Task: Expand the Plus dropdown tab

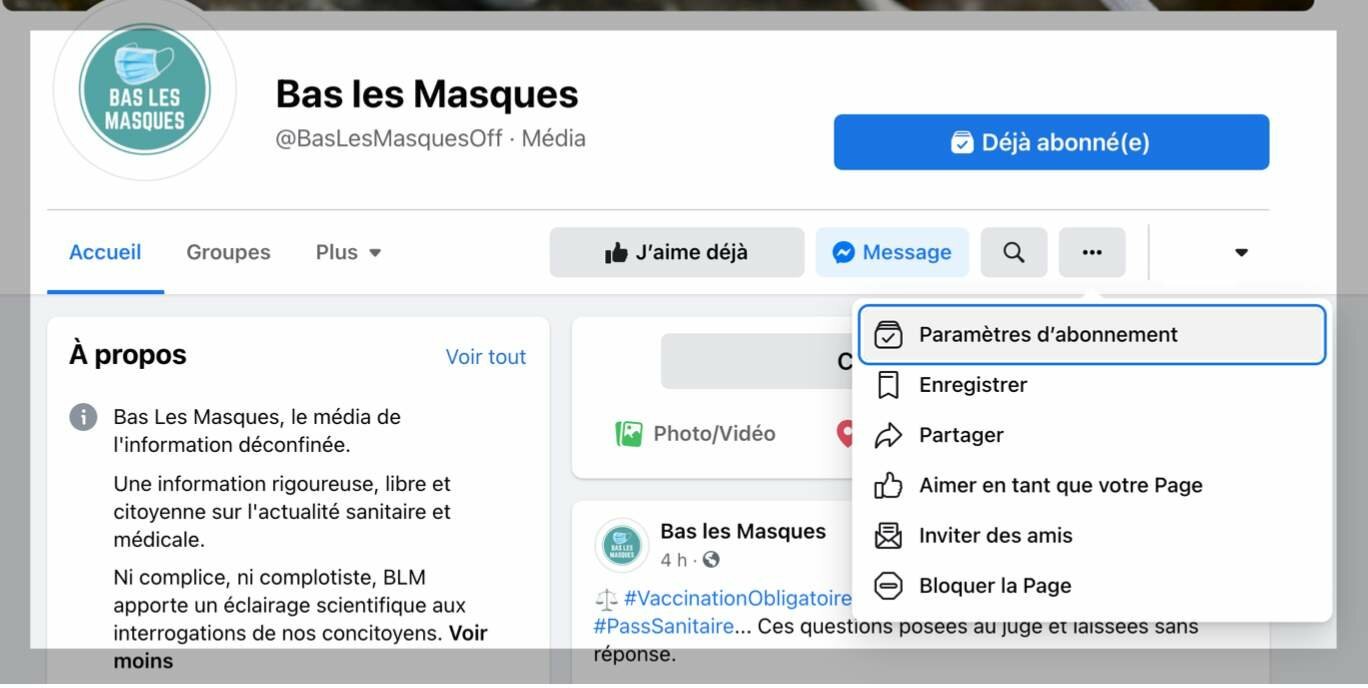Action: pos(348,253)
